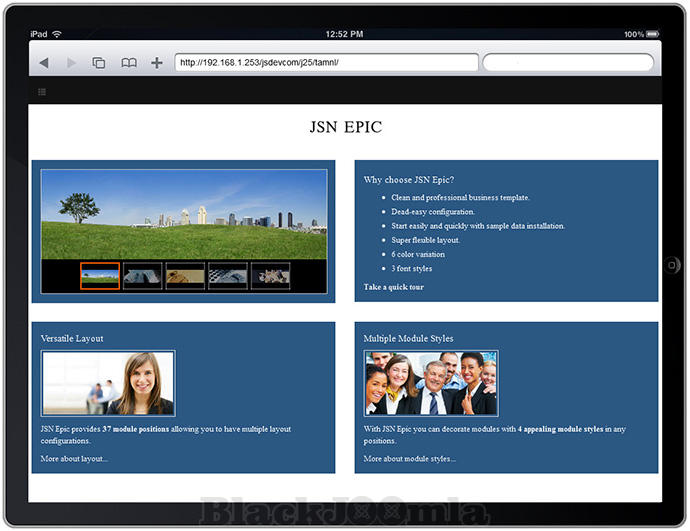Viewport: 690px width, 531px height.
Task: Click the business team group photo
Action: tap(431, 383)
